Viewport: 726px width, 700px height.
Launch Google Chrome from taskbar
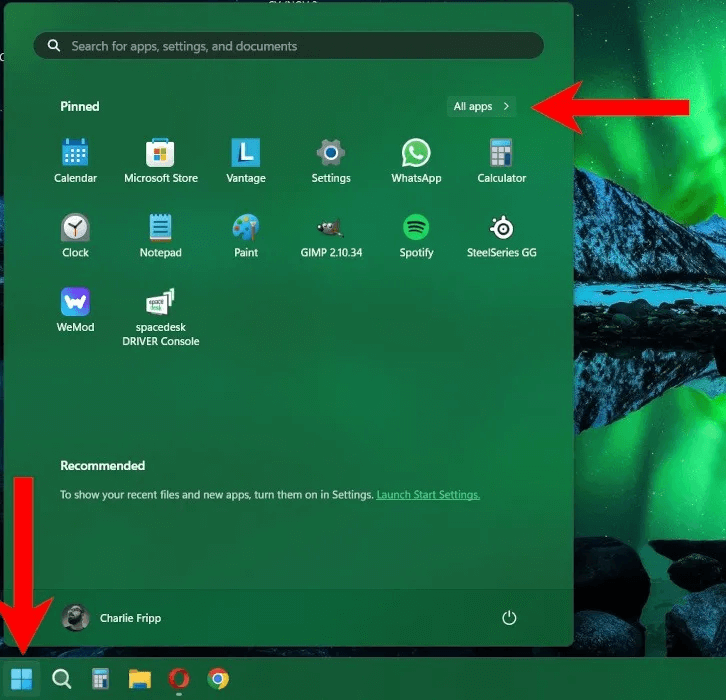pos(218,679)
